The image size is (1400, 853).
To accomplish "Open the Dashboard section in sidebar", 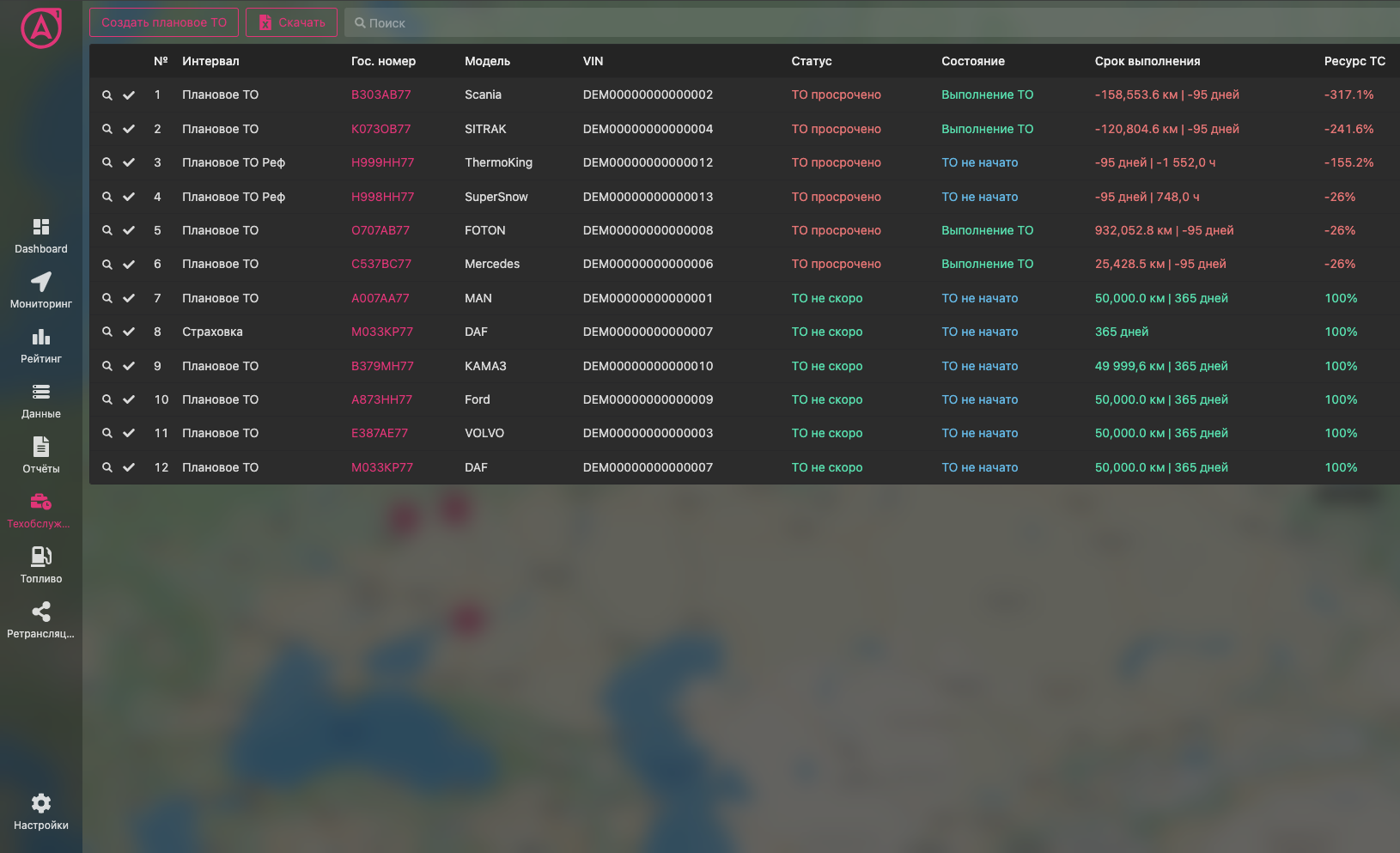I will (40, 228).
